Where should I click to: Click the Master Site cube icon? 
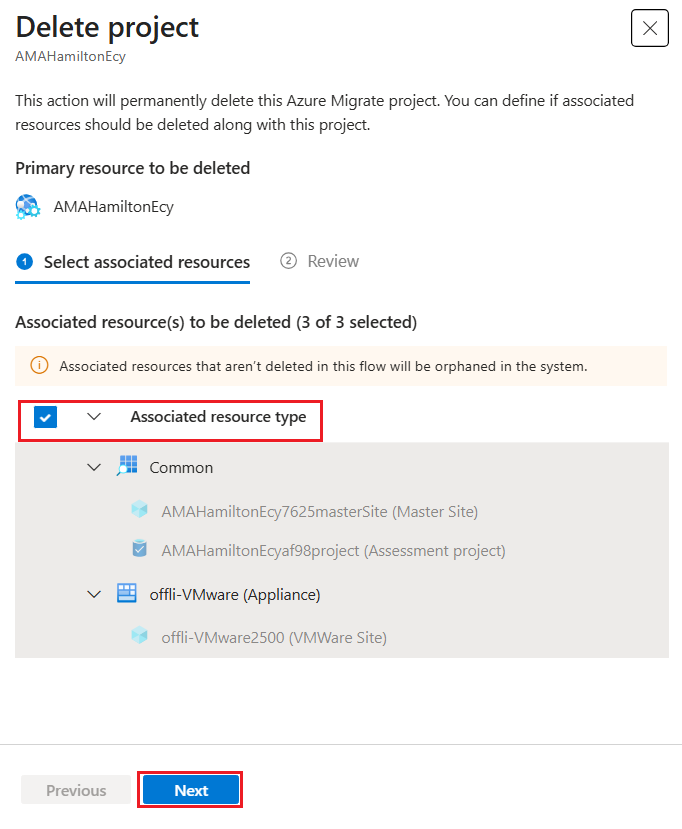coord(140,510)
